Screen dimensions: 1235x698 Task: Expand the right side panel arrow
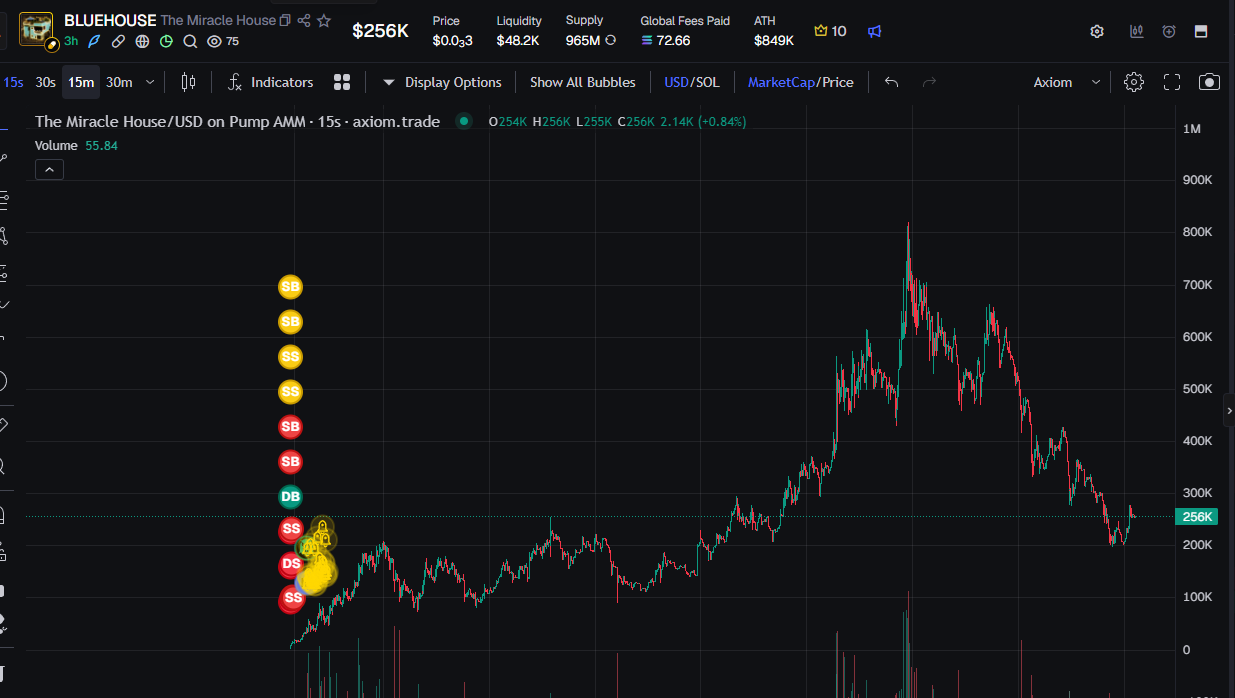[x=1229, y=410]
